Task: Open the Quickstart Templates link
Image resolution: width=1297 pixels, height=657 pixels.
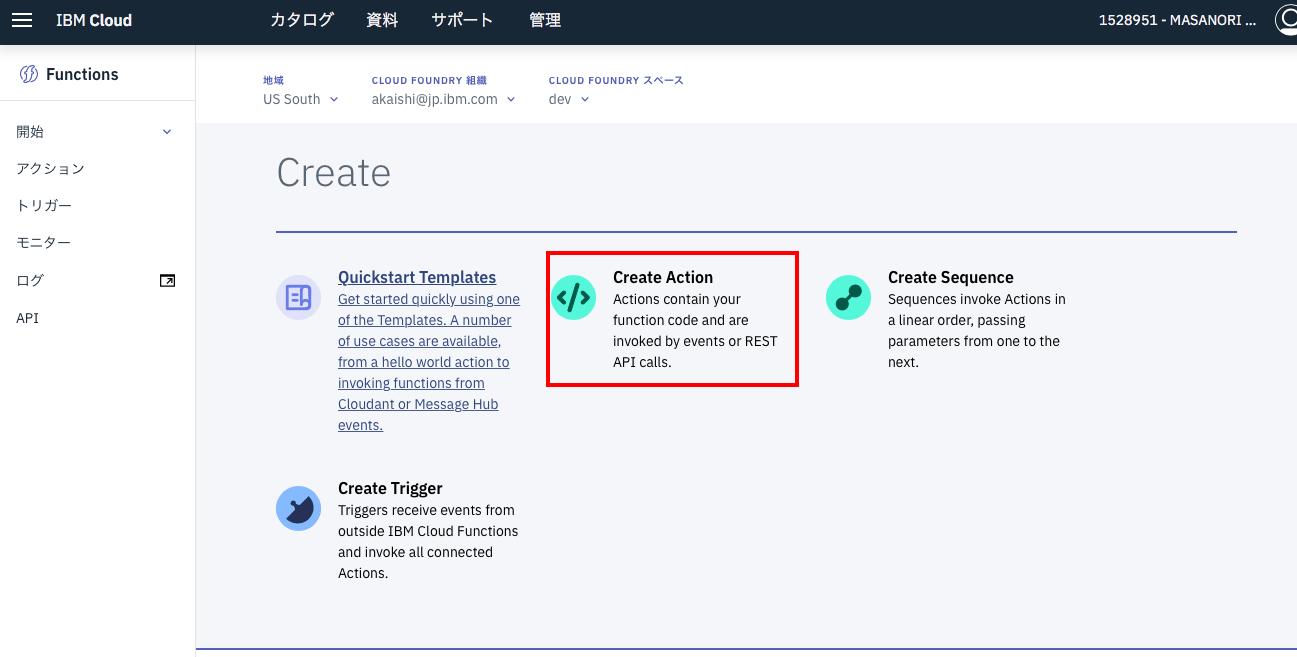Action: coord(417,277)
